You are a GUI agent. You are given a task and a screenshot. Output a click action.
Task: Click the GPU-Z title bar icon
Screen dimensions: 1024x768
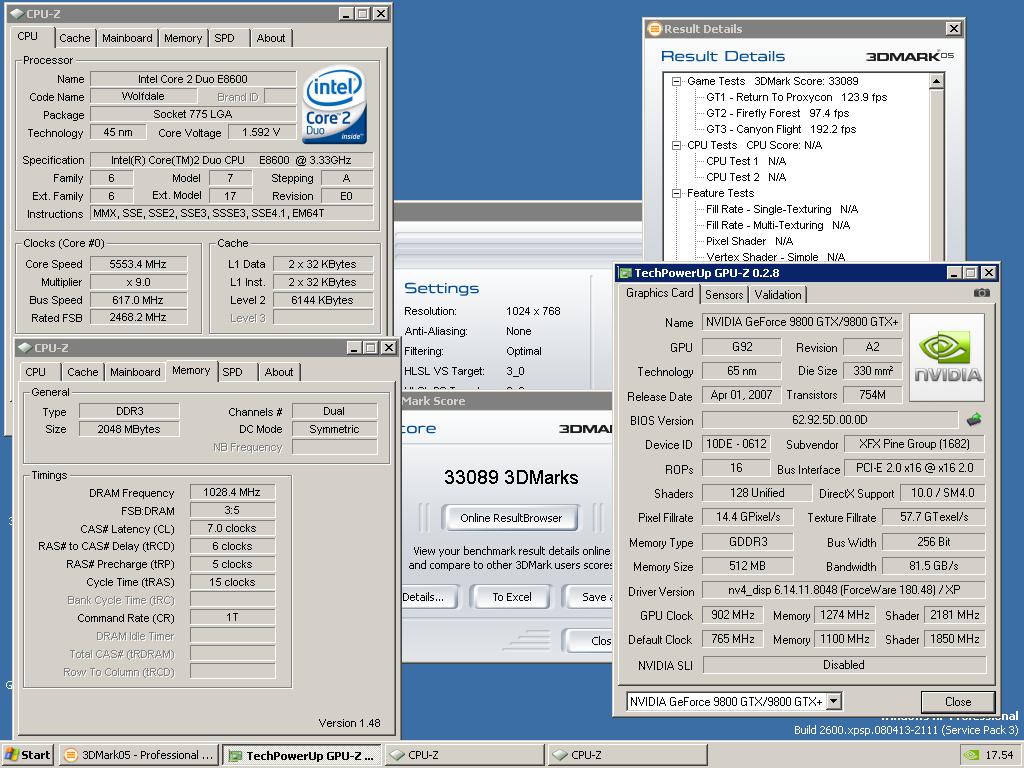click(x=625, y=273)
